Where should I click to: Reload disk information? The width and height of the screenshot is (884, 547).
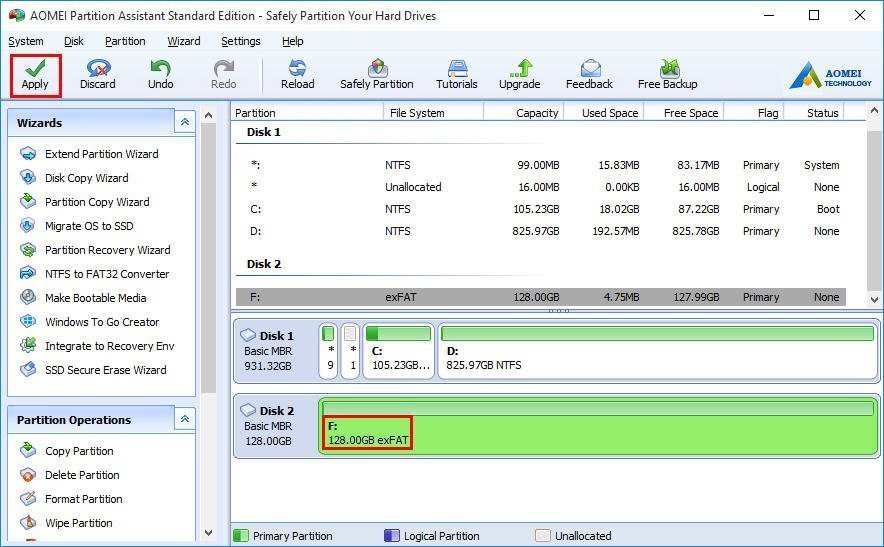click(298, 76)
